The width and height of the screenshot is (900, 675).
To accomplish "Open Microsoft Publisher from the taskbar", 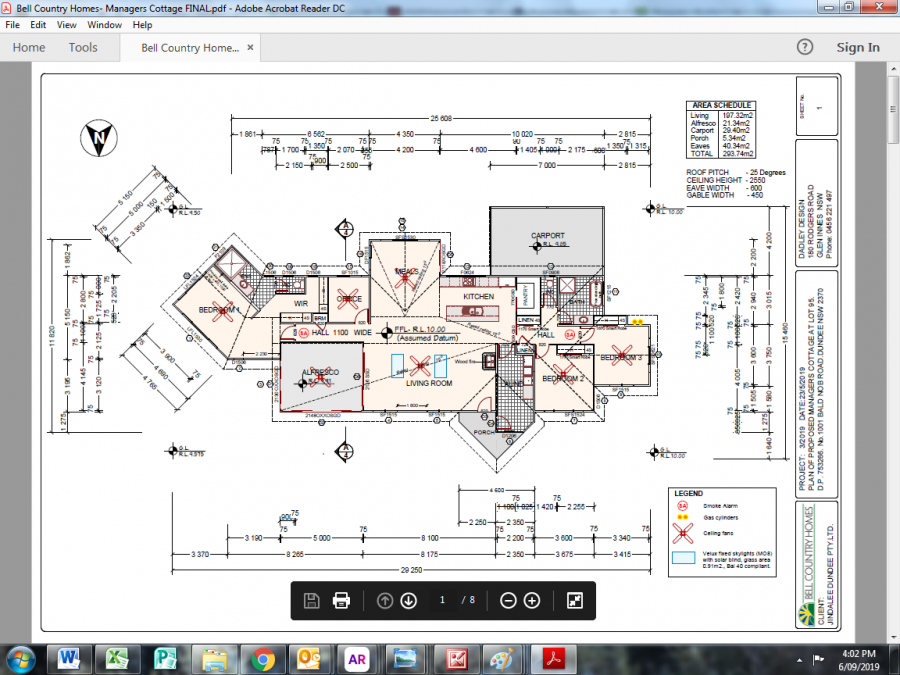I will (x=165, y=659).
